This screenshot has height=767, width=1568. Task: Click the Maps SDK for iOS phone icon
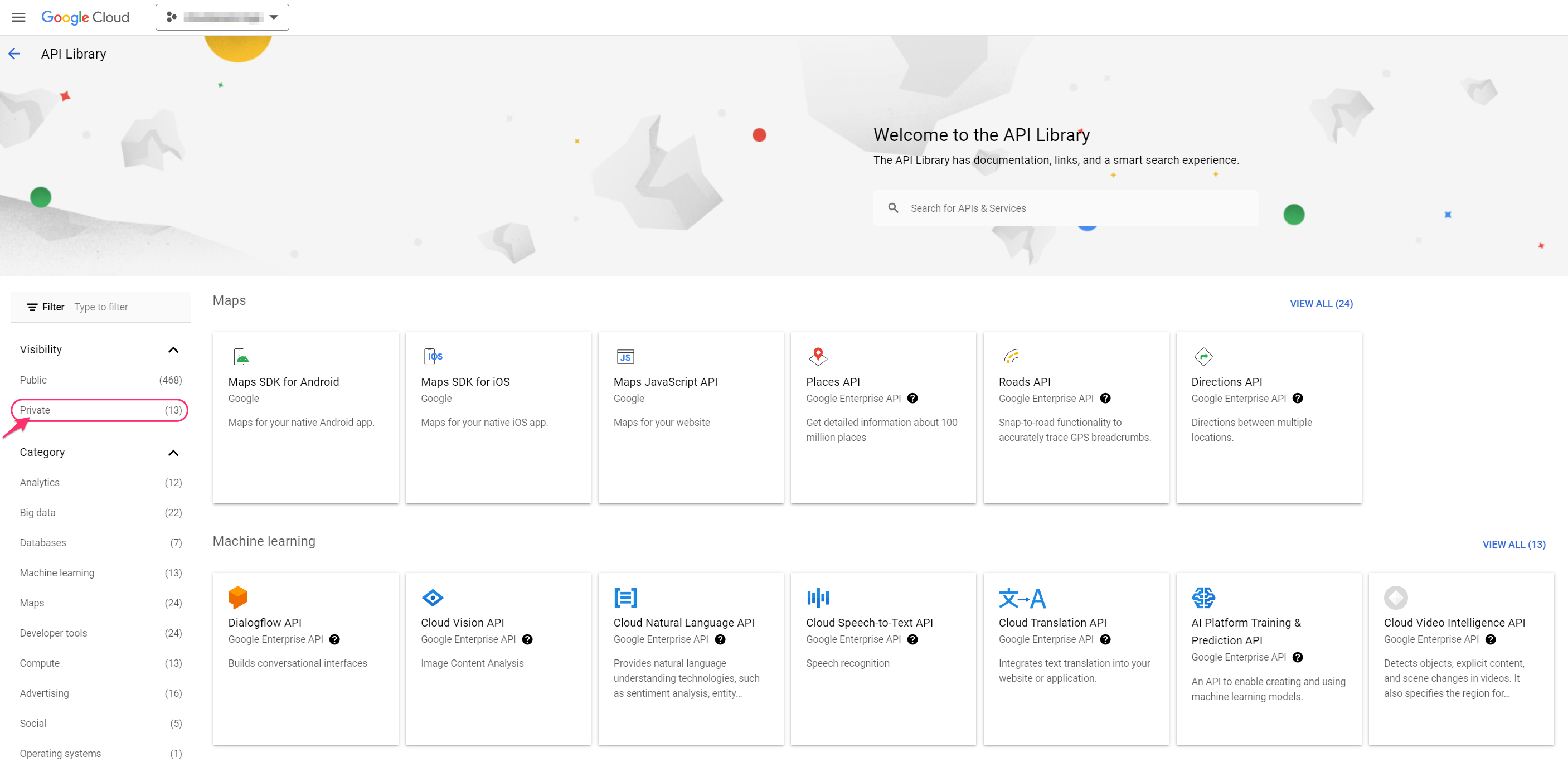[x=433, y=356]
